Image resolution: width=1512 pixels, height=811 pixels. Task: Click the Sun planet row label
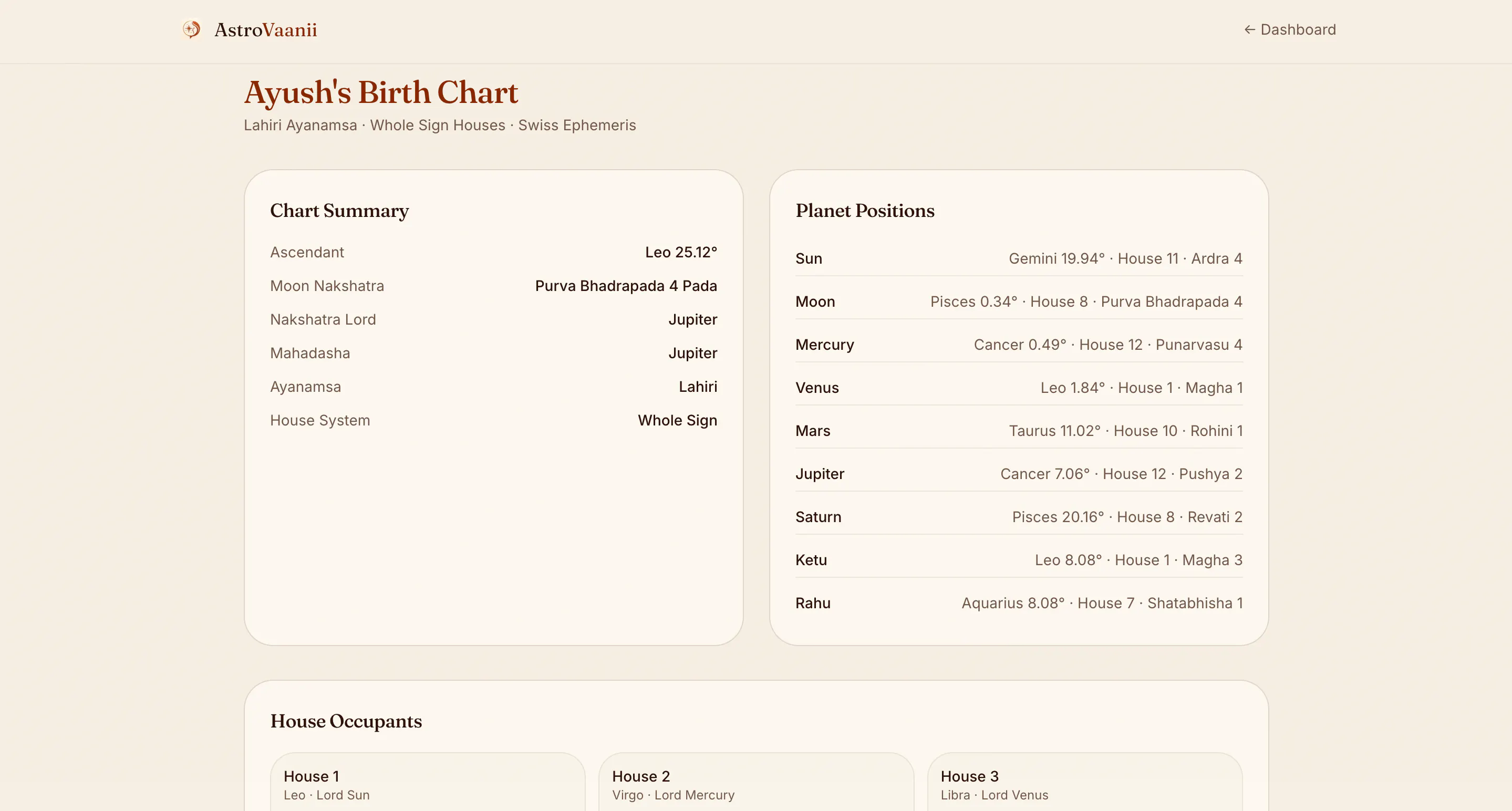(808, 259)
